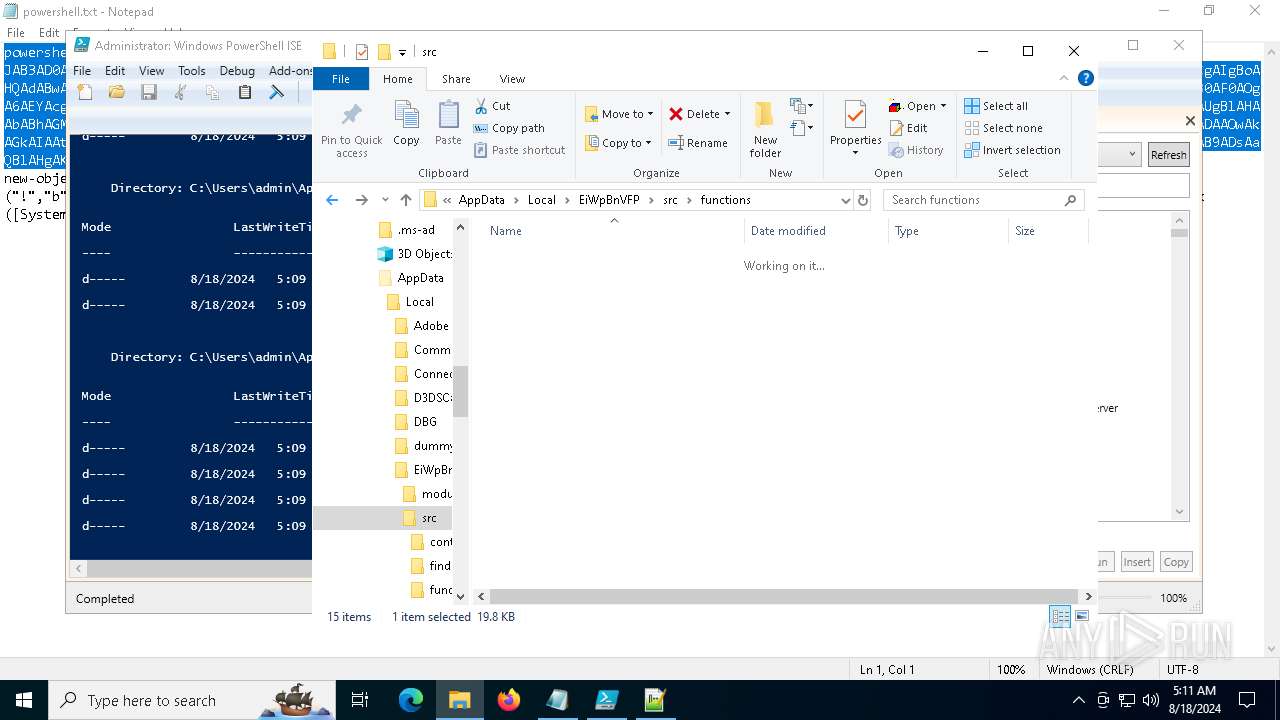The height and width of the screenshot is (720, 1280).
Task: Click Select all in ribbon
Action: (x=996, y=106)
